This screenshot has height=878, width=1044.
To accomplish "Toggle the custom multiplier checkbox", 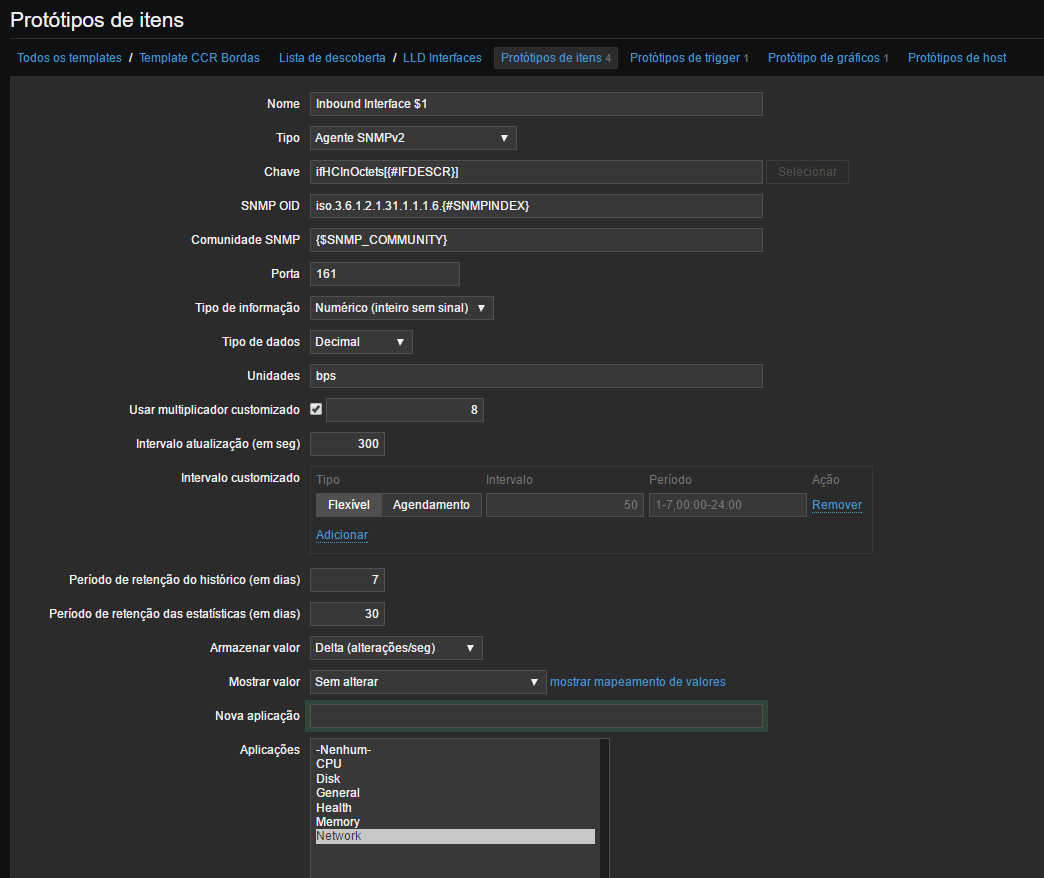I will pos(316,409).
